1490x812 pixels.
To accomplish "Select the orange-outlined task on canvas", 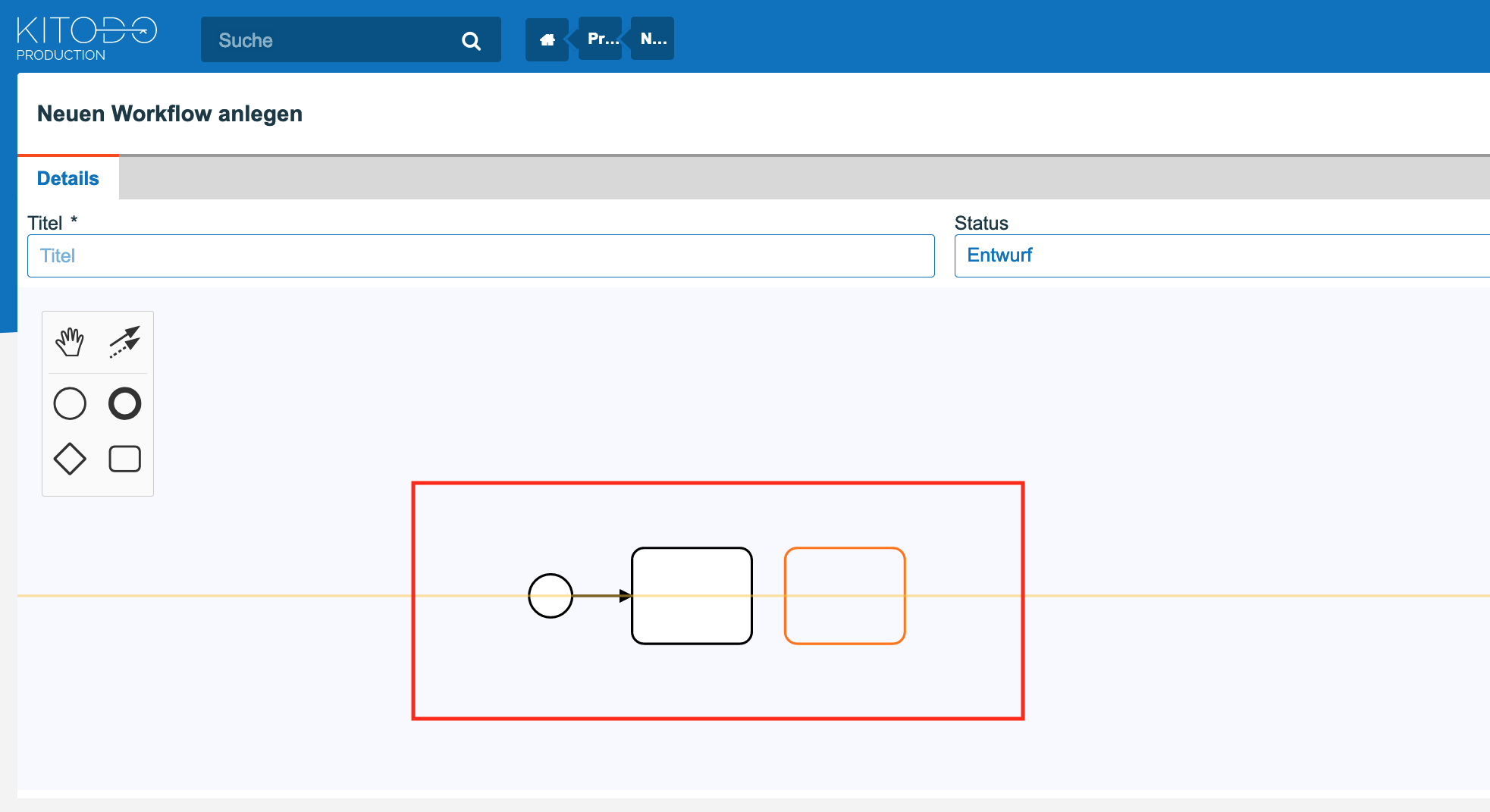I will [845, 596].
